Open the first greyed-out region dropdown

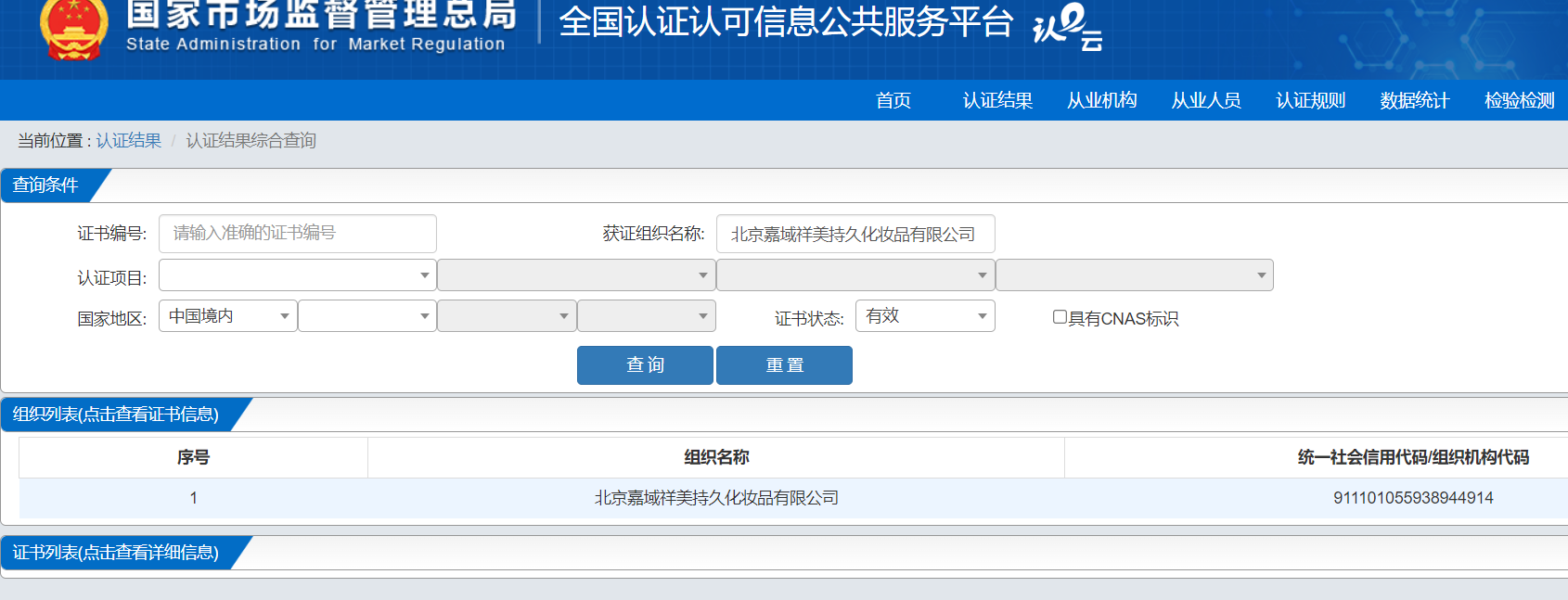[507, 316]
